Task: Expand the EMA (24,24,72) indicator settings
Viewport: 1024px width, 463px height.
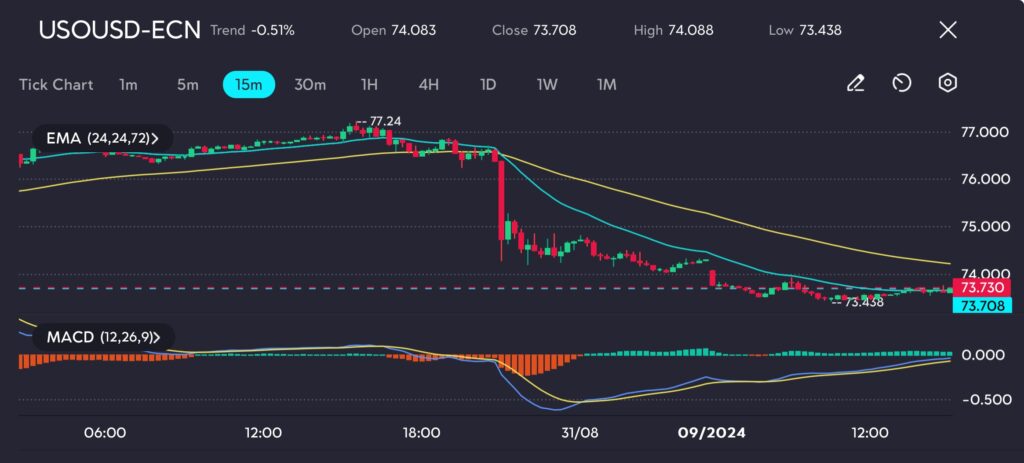Action: [101, 137]
